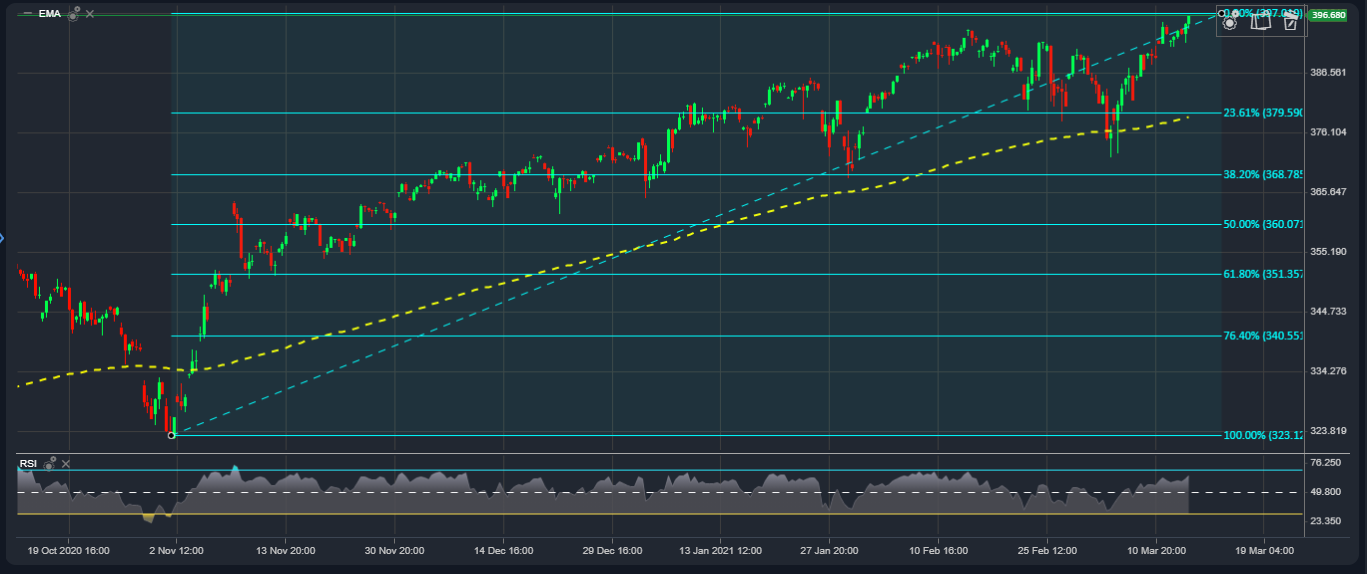
Task: Click the 13 Jan 2021 12:00 time marker
Action: [x=720, y=550]
